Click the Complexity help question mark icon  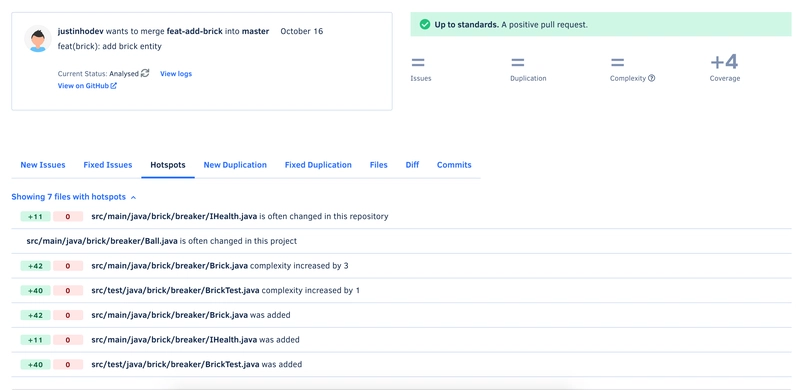tap(652, 78)
